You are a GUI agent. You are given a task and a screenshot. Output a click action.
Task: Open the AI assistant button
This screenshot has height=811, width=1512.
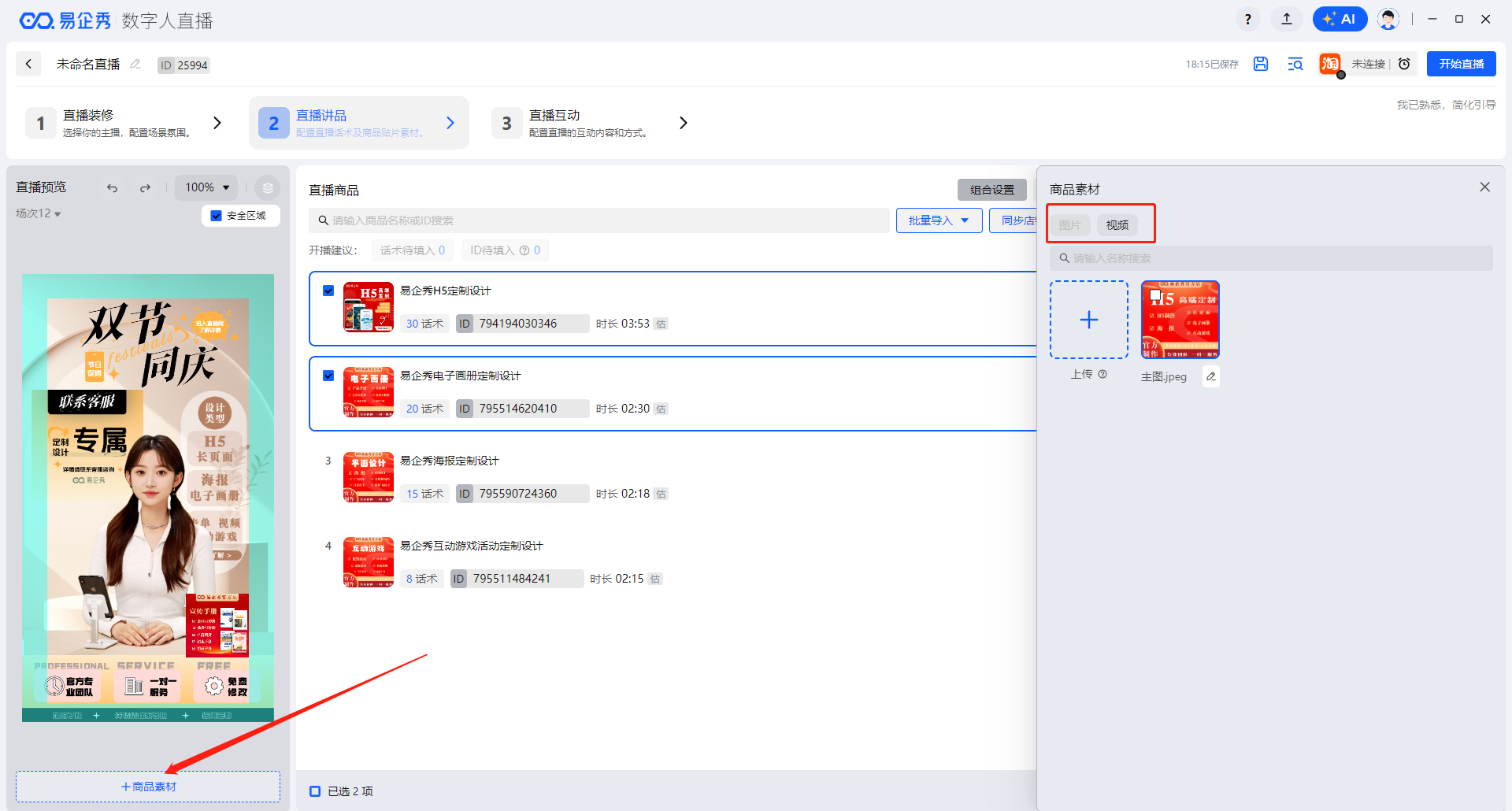pos(1340,20)
